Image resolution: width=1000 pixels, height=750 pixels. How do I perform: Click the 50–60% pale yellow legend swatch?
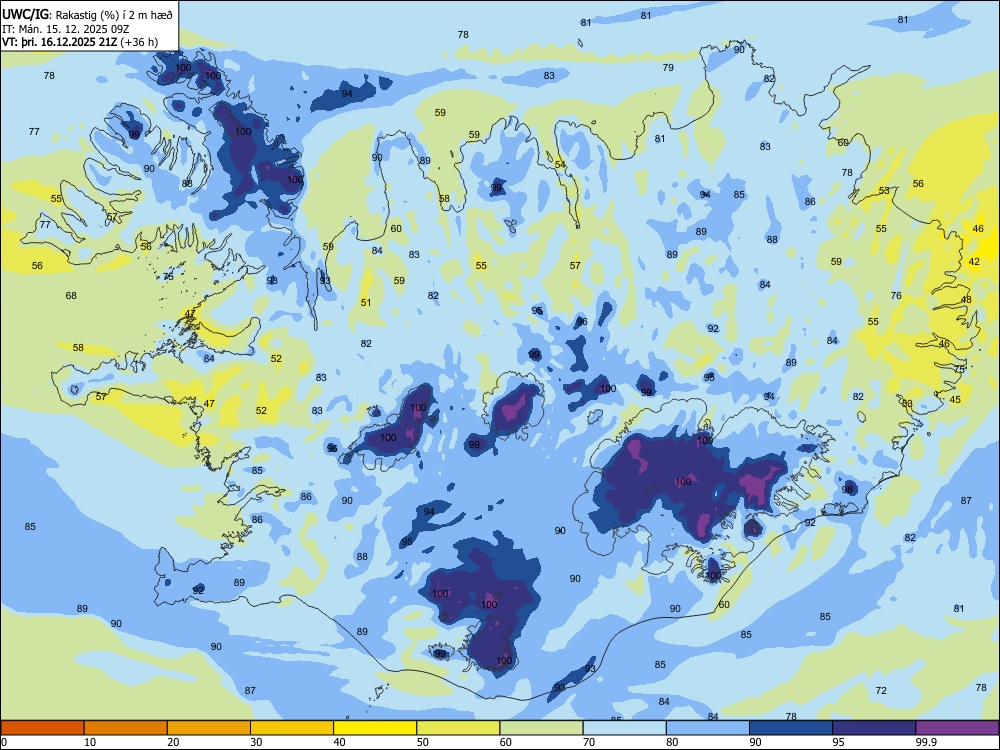[458, 728]
